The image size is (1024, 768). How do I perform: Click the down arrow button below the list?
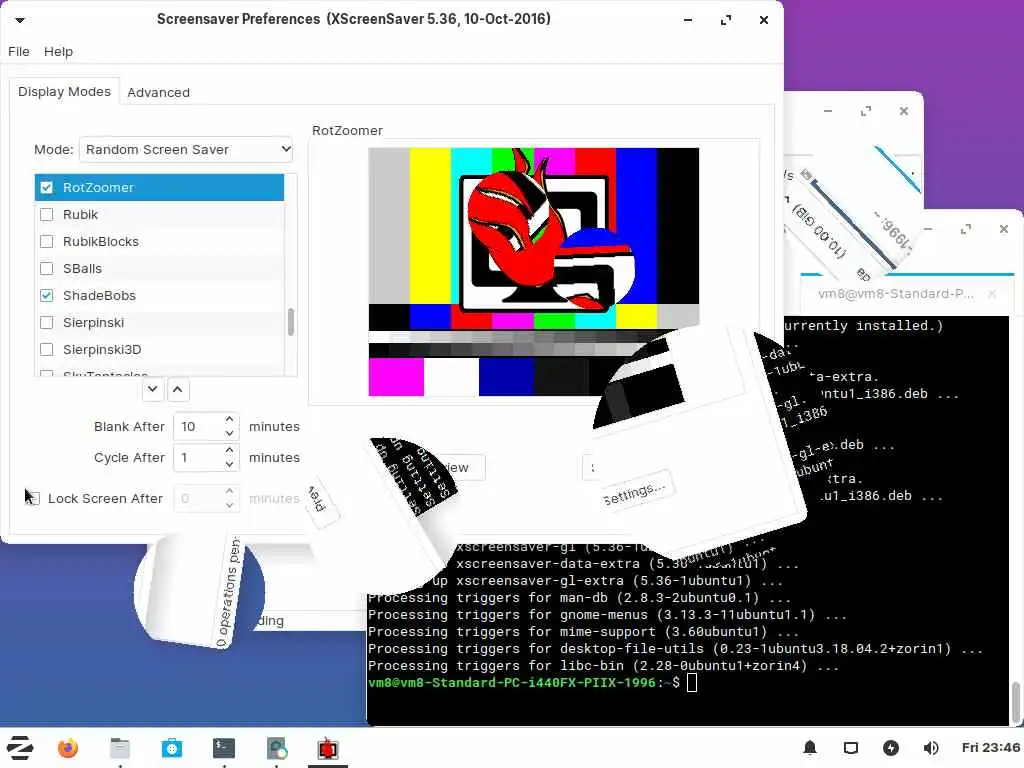(152, 389)
